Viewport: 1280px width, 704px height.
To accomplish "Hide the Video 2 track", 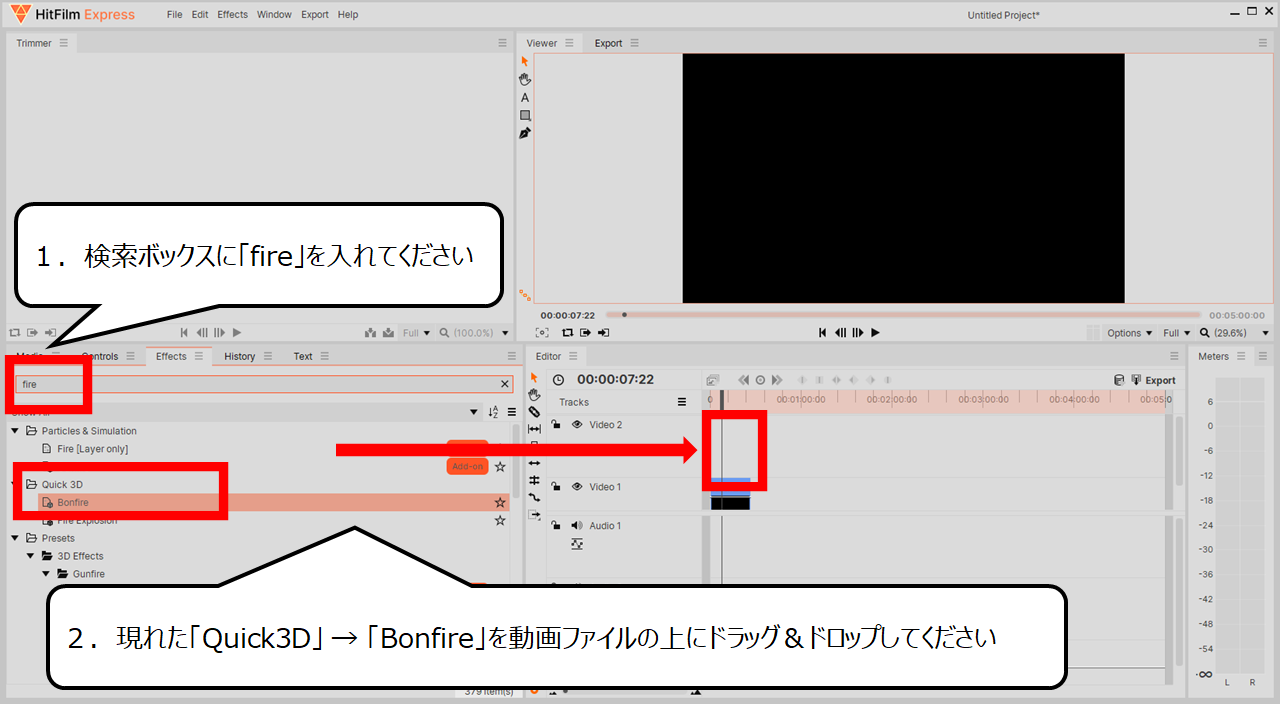I will point(577,424).
